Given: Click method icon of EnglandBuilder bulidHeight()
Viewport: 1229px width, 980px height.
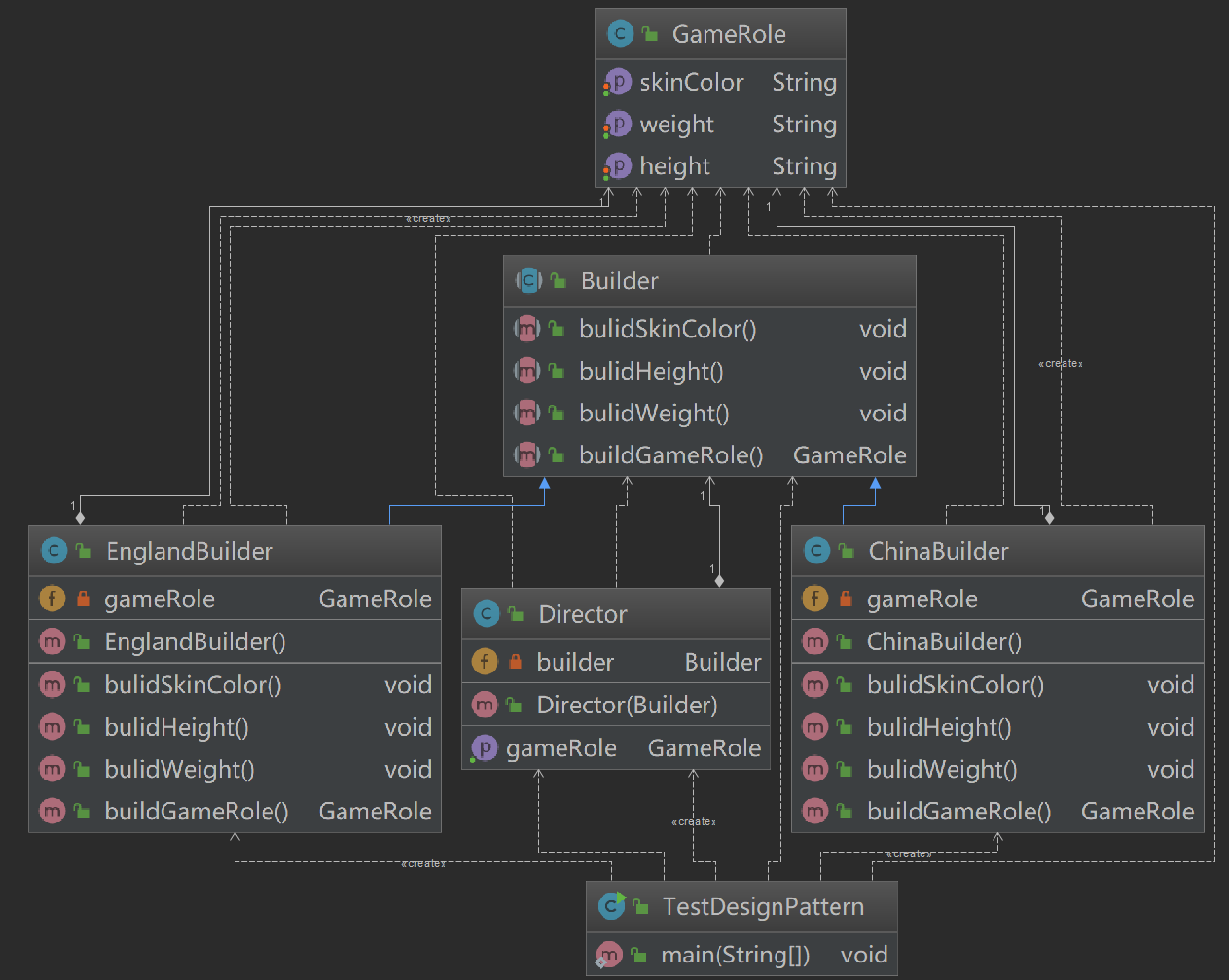Looking at the screenshot, I should (x=52, y=727).
